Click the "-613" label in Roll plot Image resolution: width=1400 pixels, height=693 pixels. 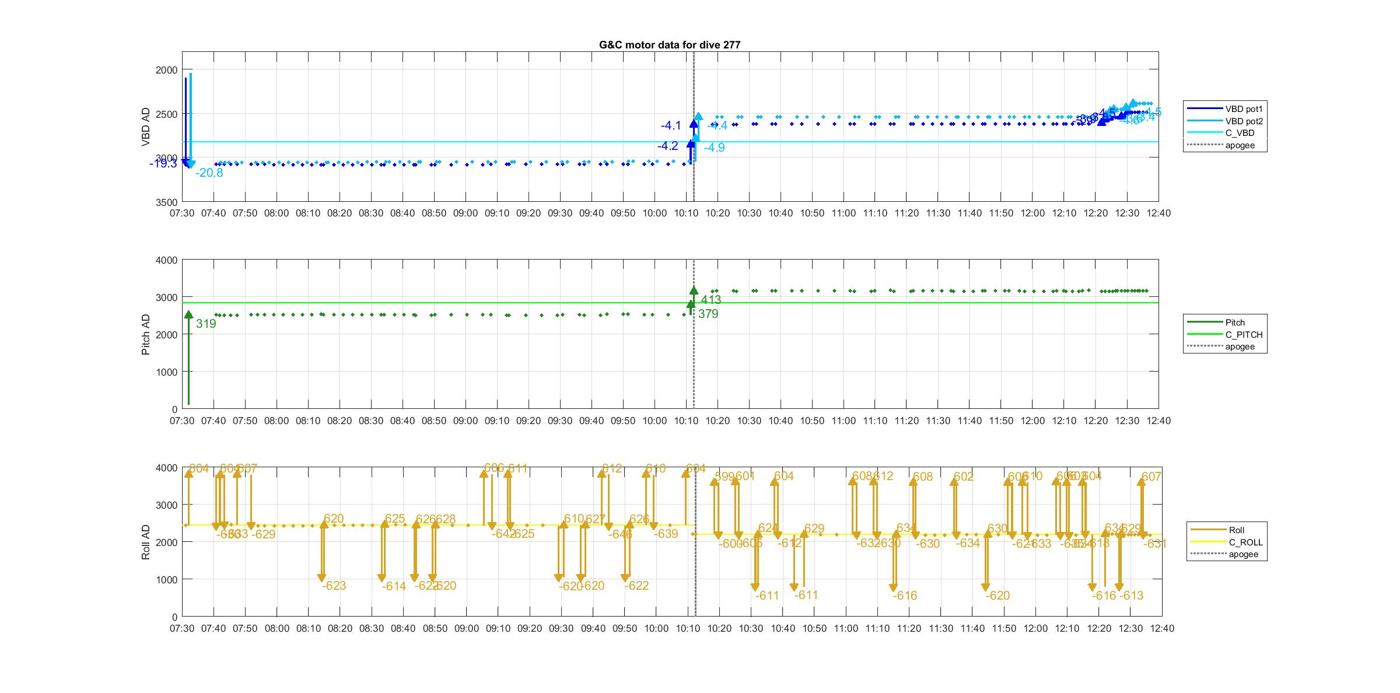[1131, 596]
